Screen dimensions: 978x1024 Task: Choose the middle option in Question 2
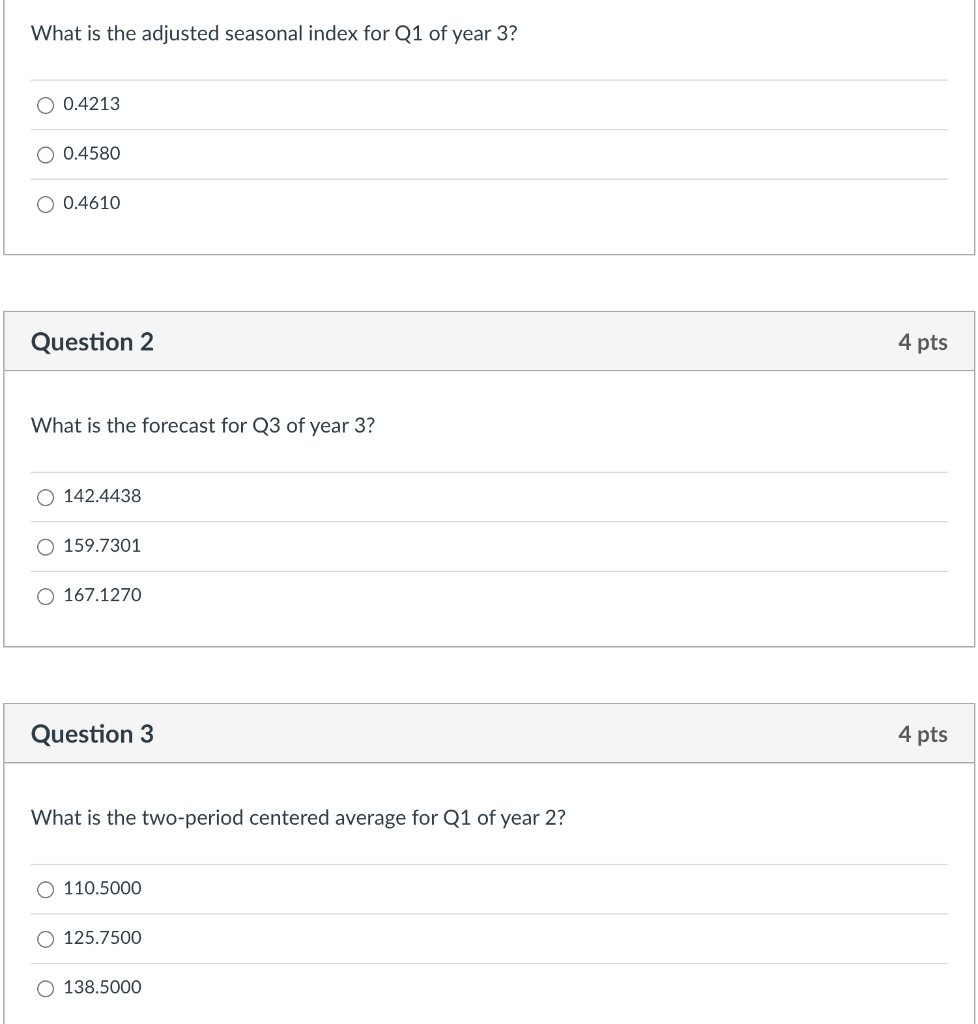pyautogui.click(x=45, y=546)
